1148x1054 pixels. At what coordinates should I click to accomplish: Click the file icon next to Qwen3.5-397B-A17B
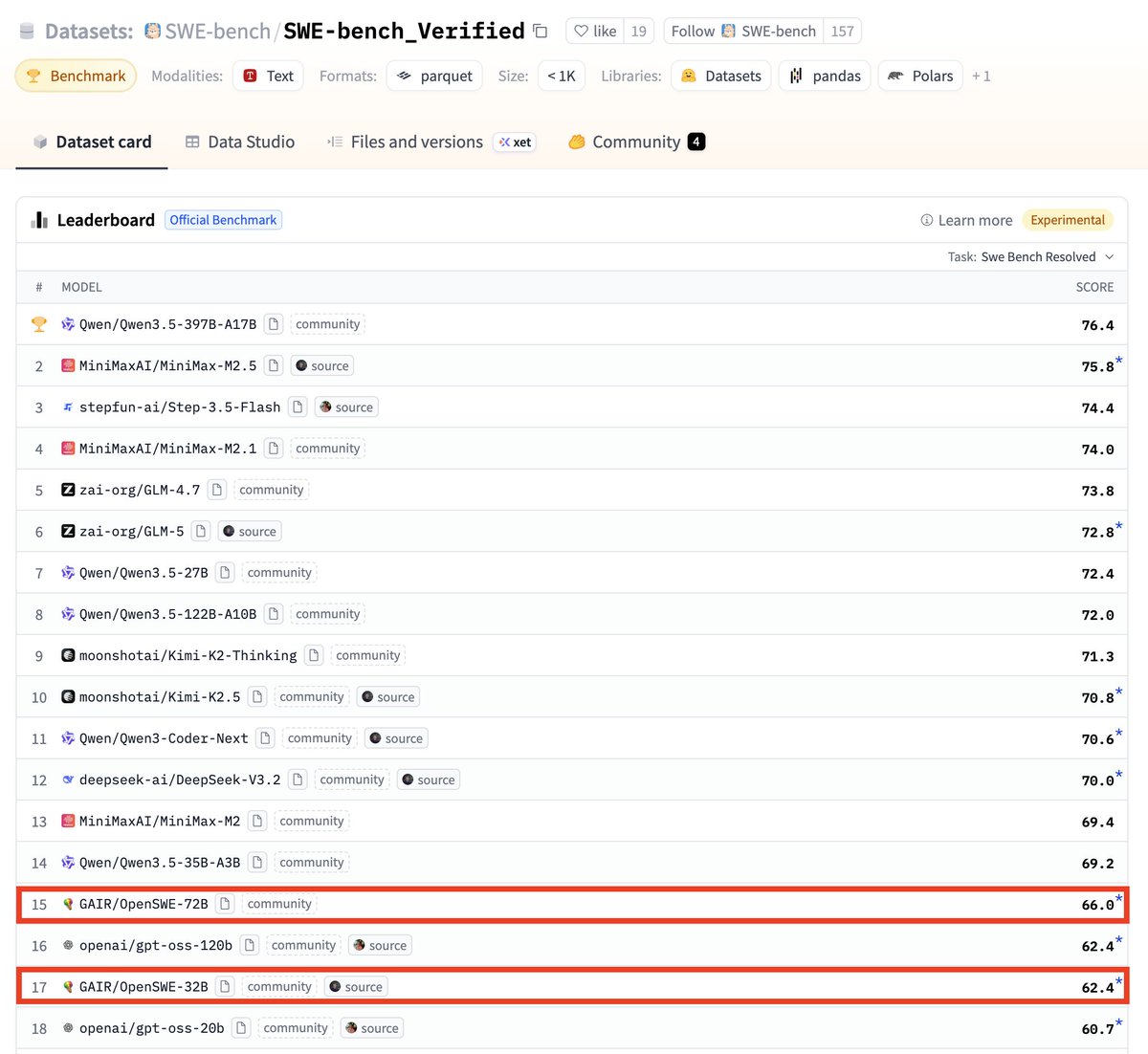pos(274,324)
